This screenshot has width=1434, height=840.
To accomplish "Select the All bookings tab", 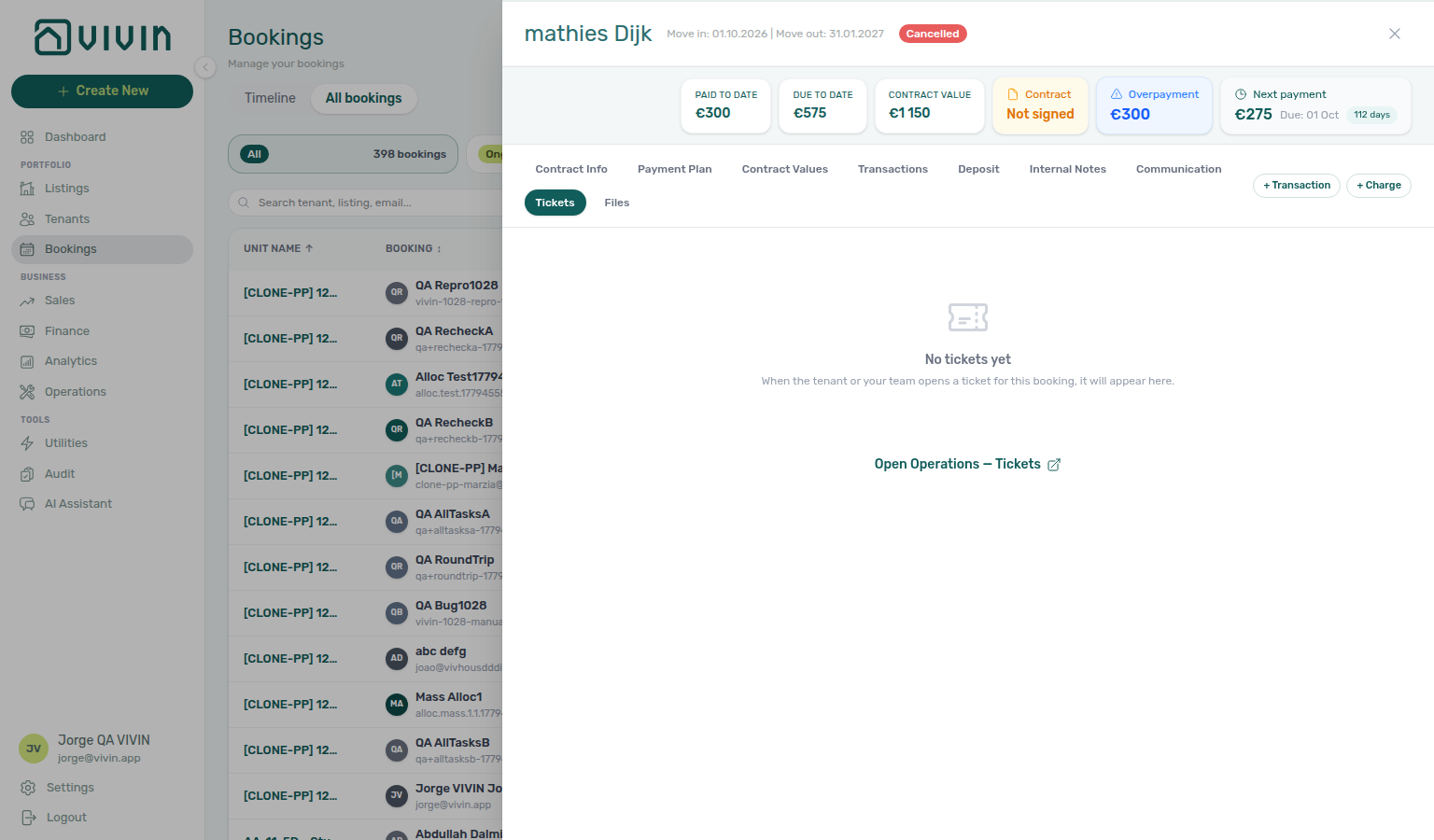I will (363, 98).
